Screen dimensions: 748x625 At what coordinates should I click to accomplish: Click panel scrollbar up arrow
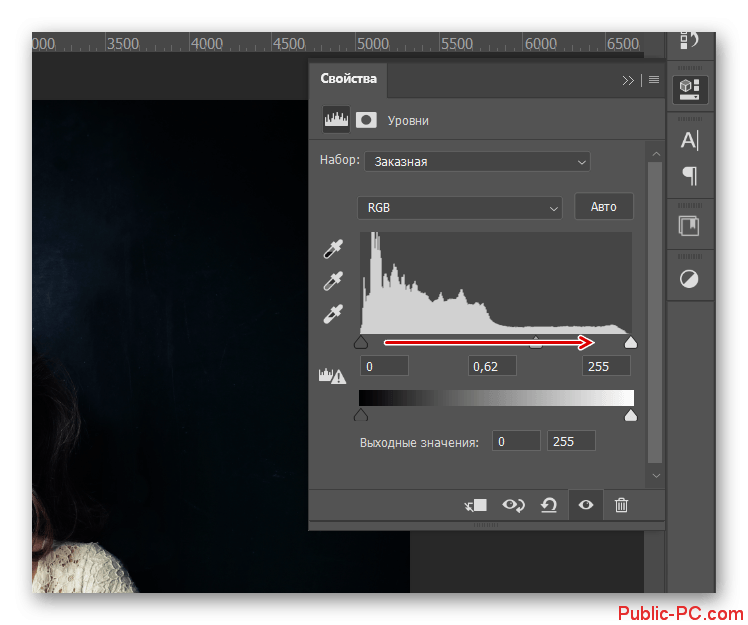656,154
